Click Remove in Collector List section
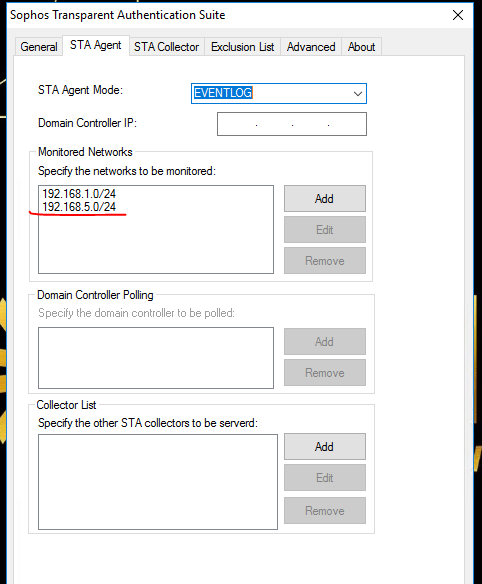Screen dimensions: 482x584 point(325,511)
